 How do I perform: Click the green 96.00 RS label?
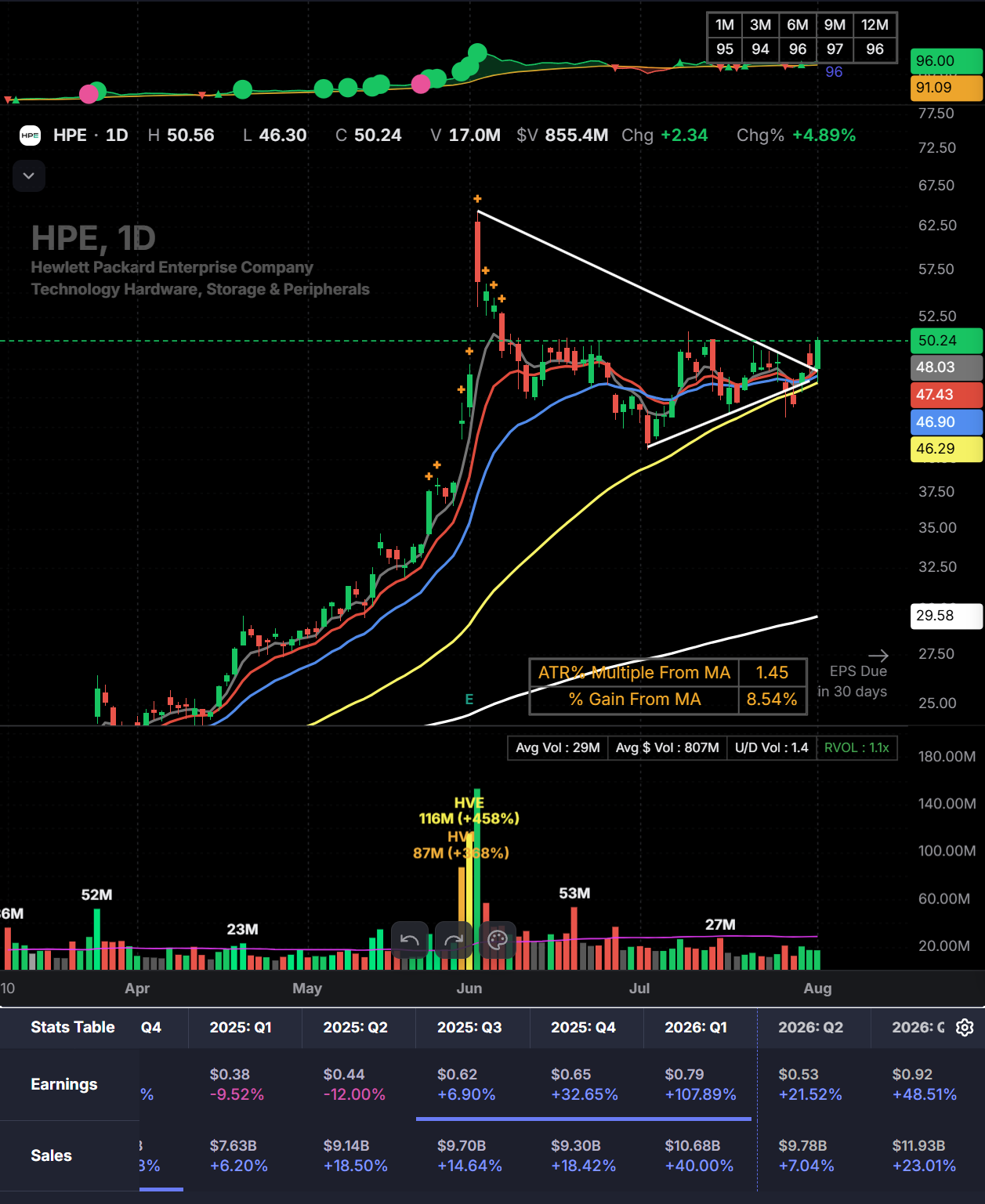(946, 61)
